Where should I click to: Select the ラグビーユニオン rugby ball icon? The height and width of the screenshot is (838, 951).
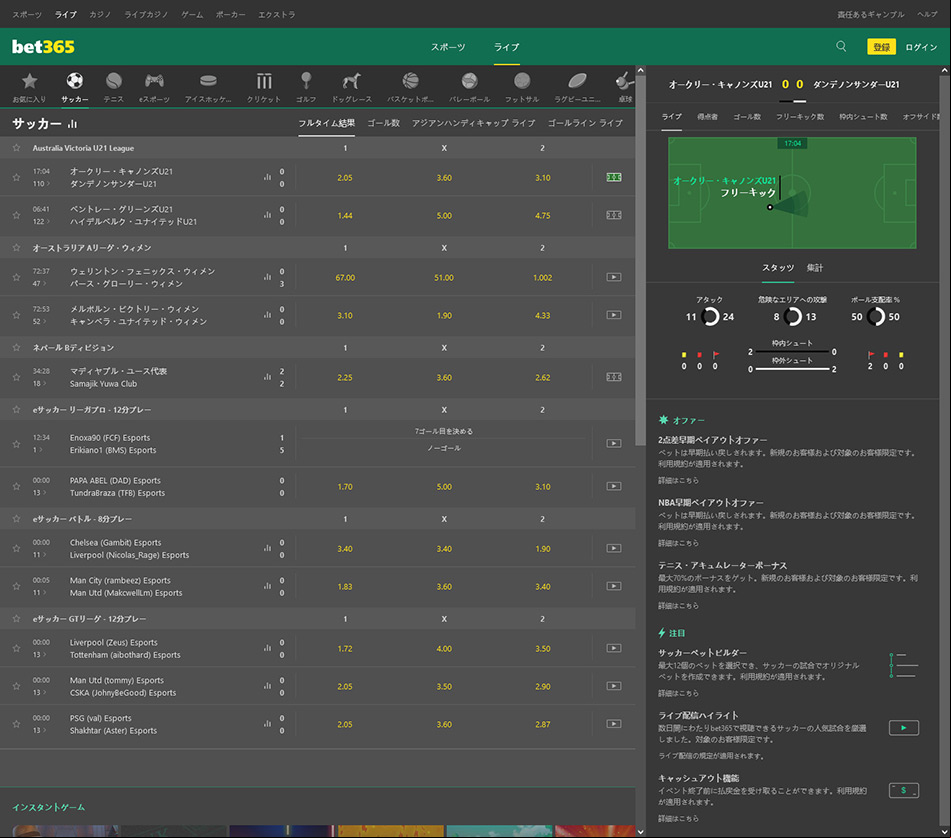tap(577, 81)
